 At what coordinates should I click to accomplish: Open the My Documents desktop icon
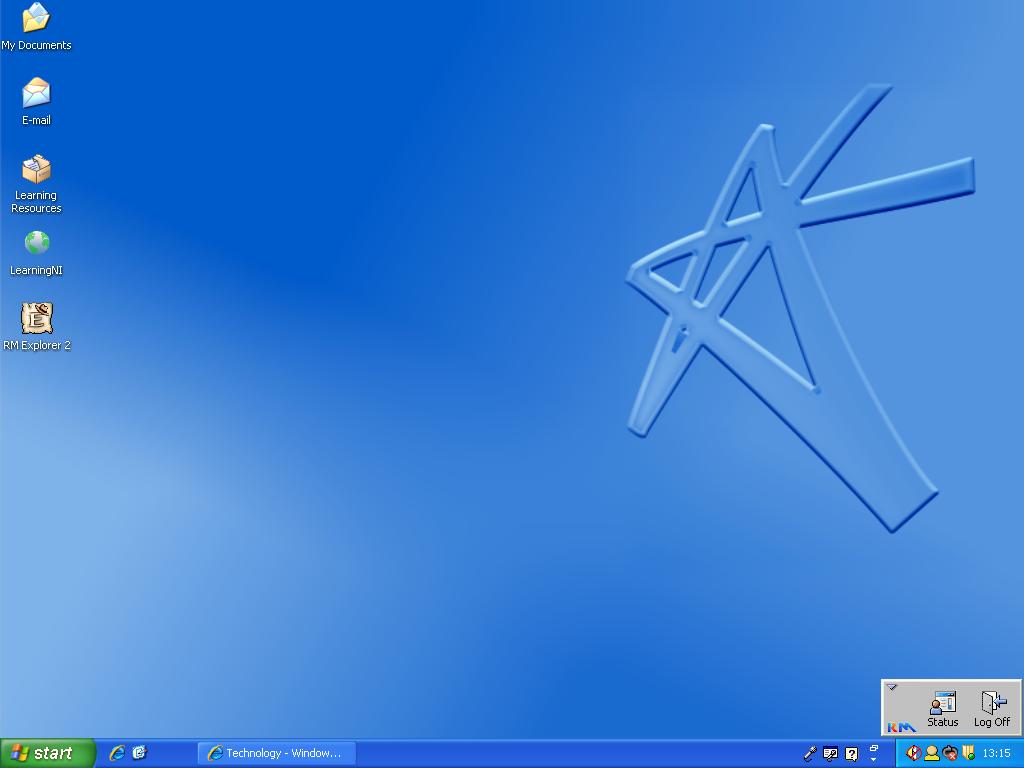point(36,19)
